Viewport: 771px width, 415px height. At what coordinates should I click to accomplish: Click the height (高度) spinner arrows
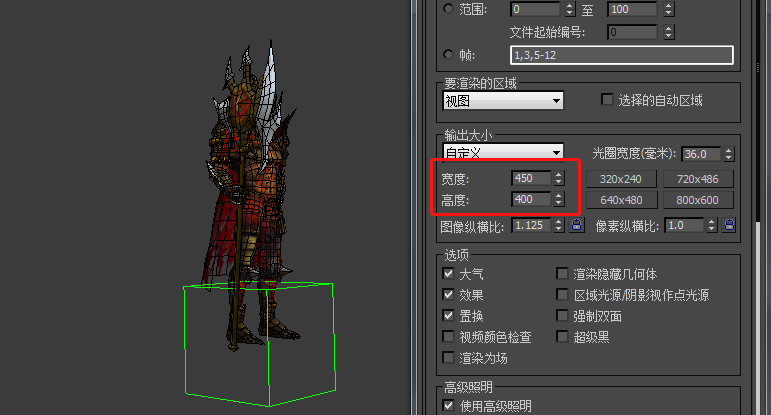click(558, 200)
